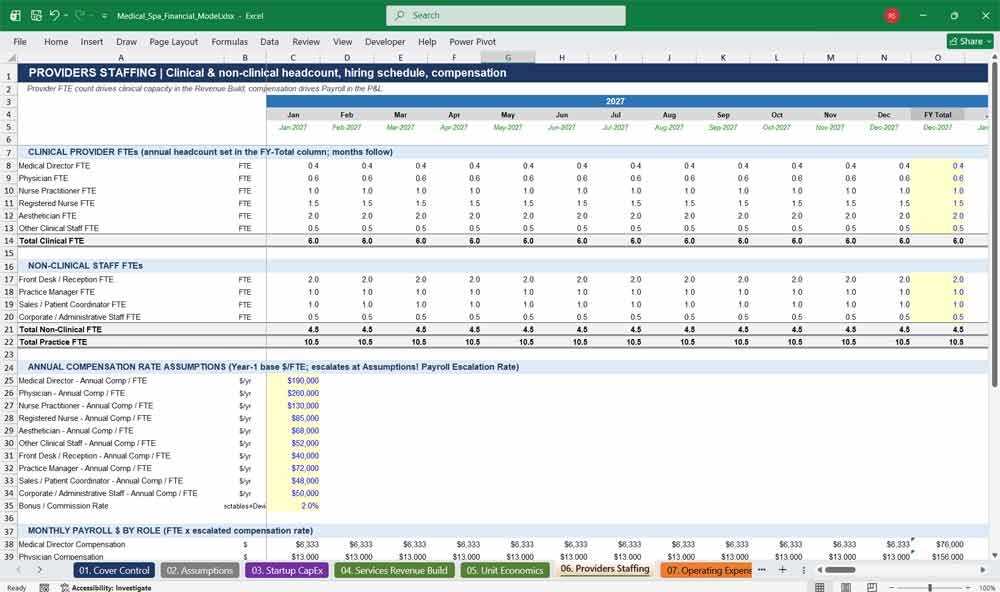Open the Power Pivot tab
Viewport: 1000px width, 592px height.
point(473,41)
